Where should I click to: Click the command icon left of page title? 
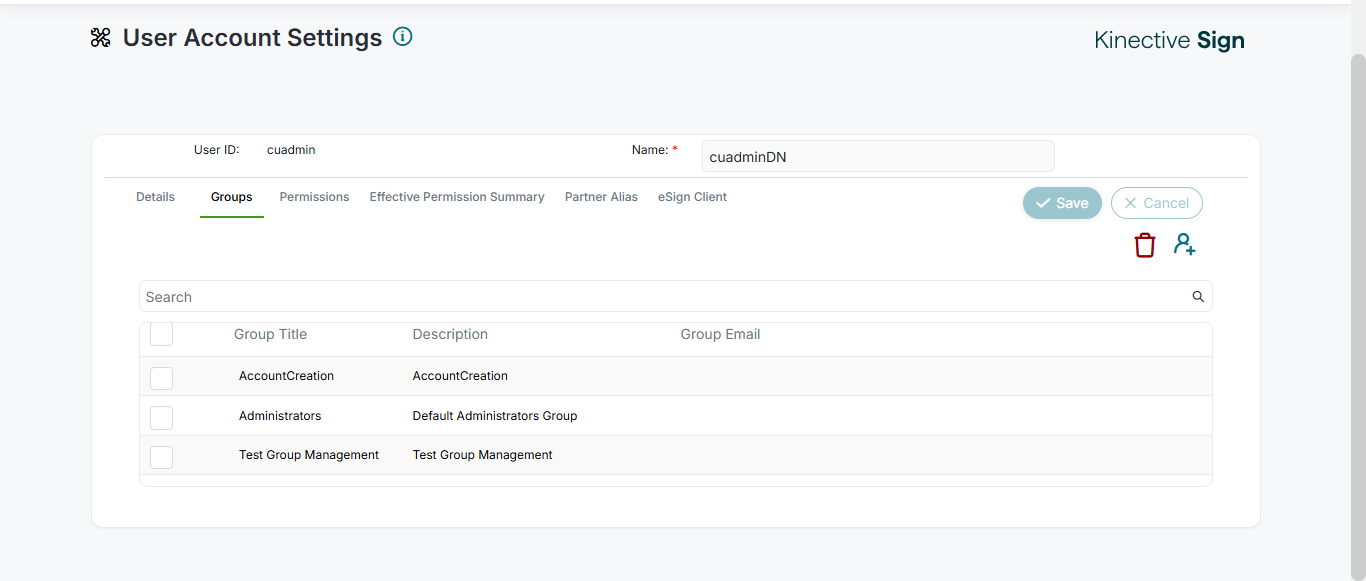pyautogui.click(x=101, y=38)
